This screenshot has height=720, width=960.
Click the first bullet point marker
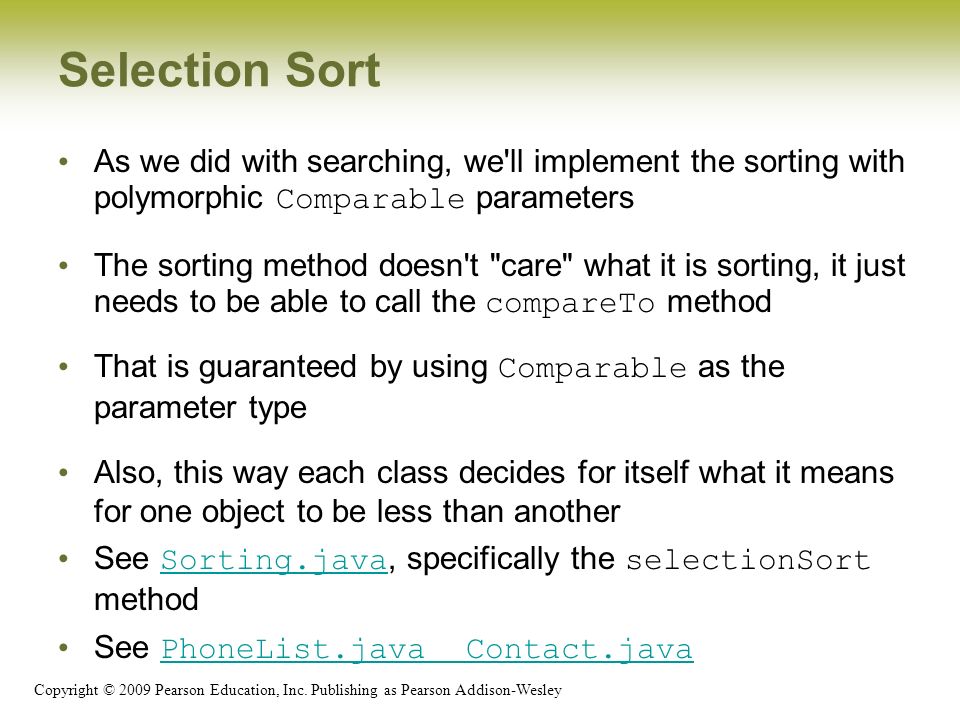tap(64, 162)
